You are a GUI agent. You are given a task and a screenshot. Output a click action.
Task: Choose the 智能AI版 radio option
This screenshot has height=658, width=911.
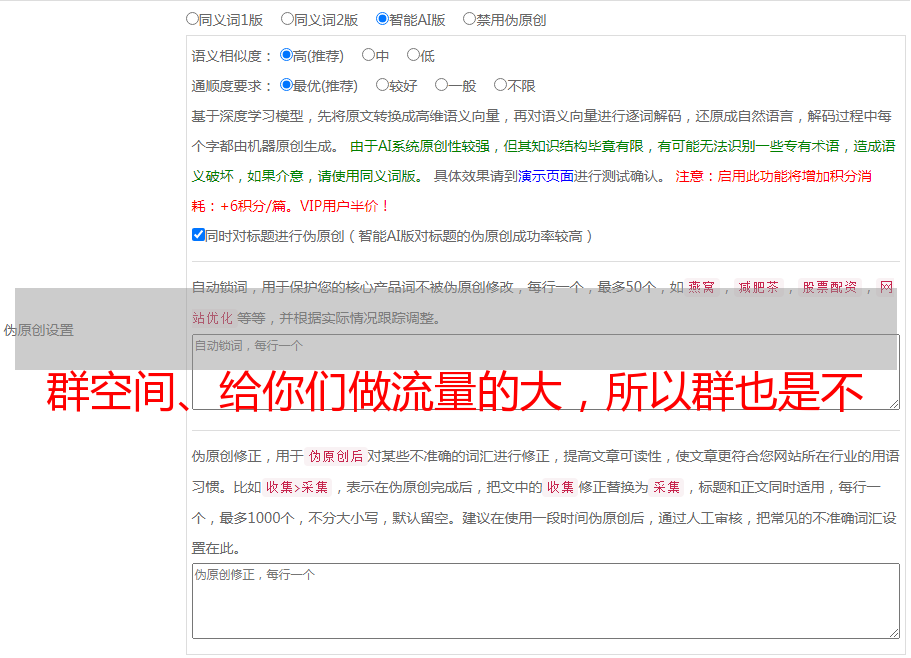point(382,19)
